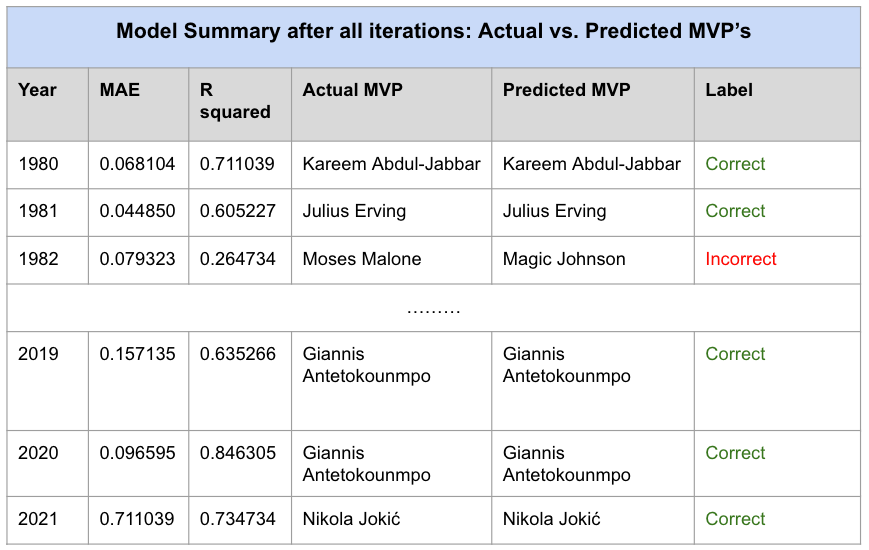Click MAE value 0.044850
Screen dimensions: 869x550
tap(137, 211)
